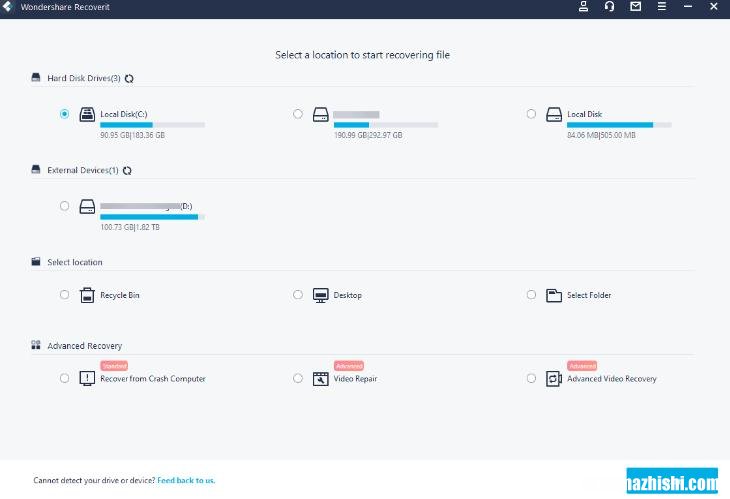Viewport: 730px width, 499px height.
Task: Refresh the External Devices list
Action: tap(127, 171)
